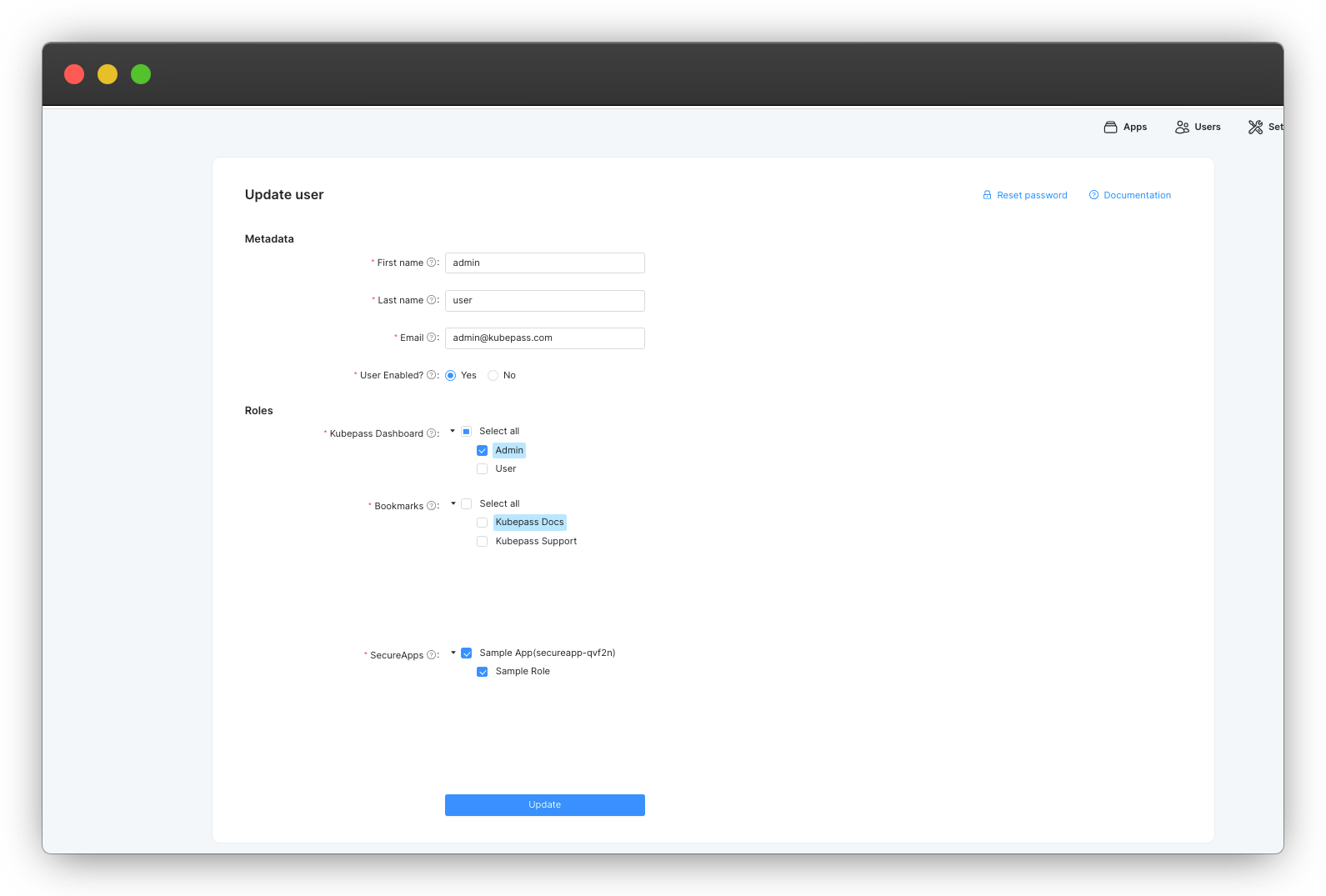Focus the Last name input field

[545, 300]
